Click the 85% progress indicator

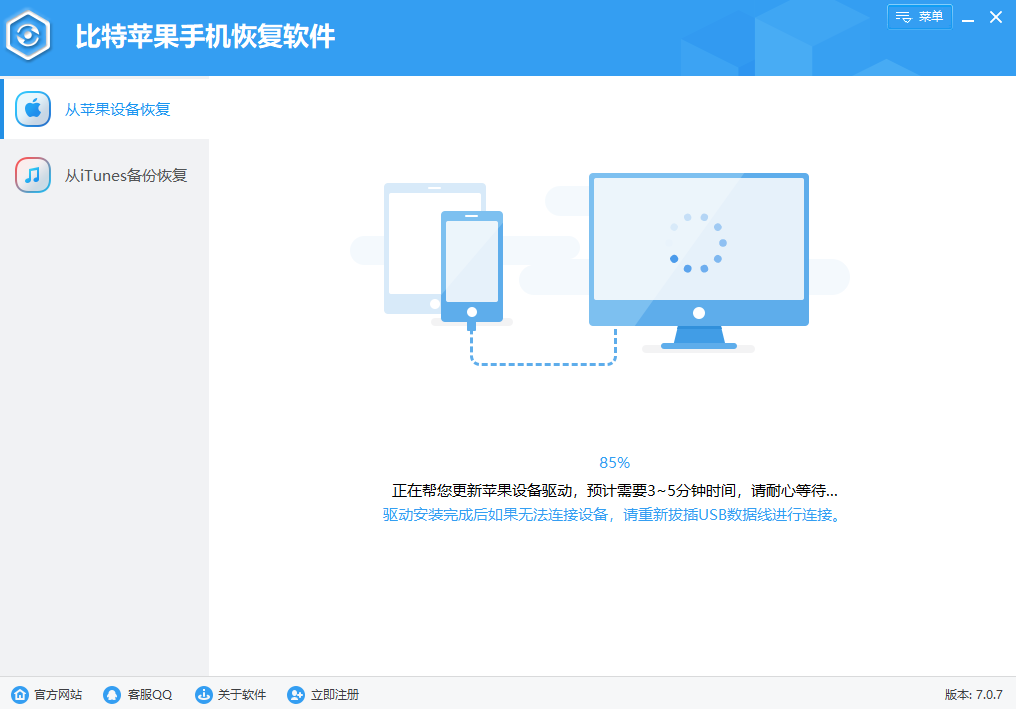[614, 462]
